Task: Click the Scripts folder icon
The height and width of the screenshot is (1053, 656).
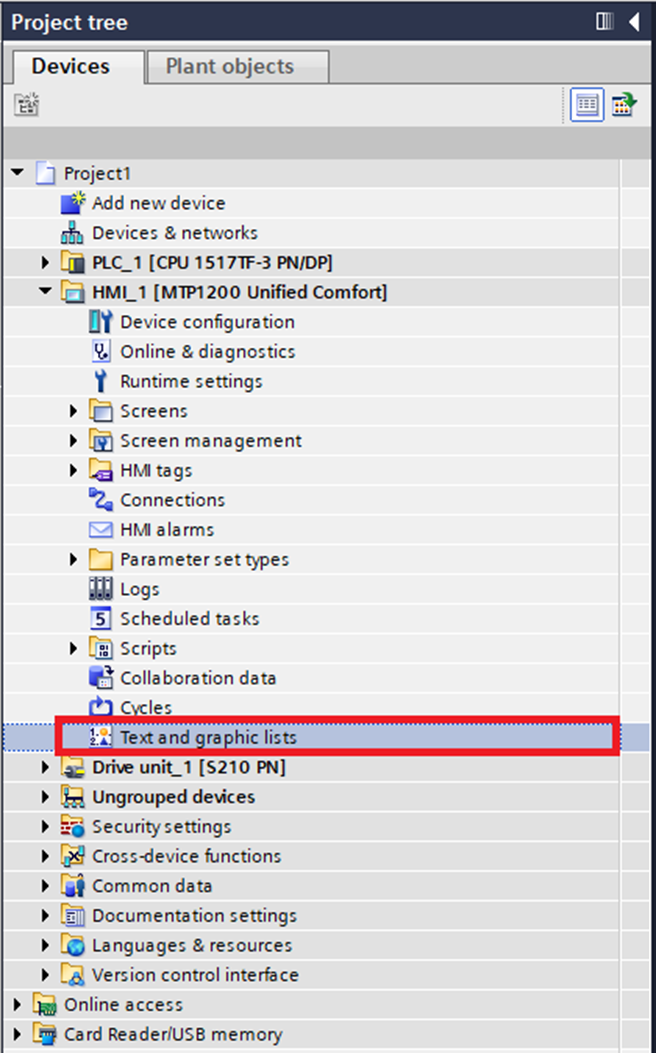Action: [x=101, y=648]
